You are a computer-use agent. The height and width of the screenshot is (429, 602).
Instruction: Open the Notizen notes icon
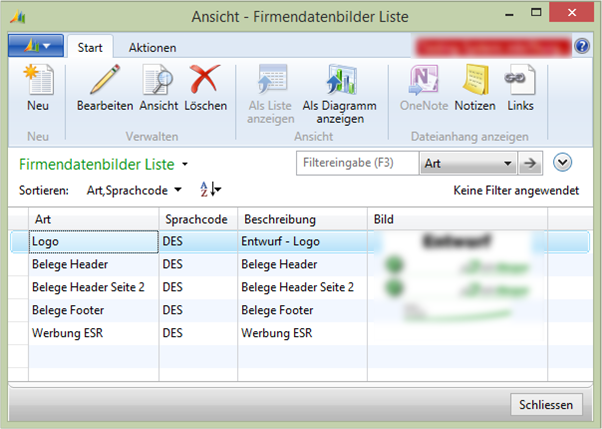pyautogui.click(x=474, y=81)
